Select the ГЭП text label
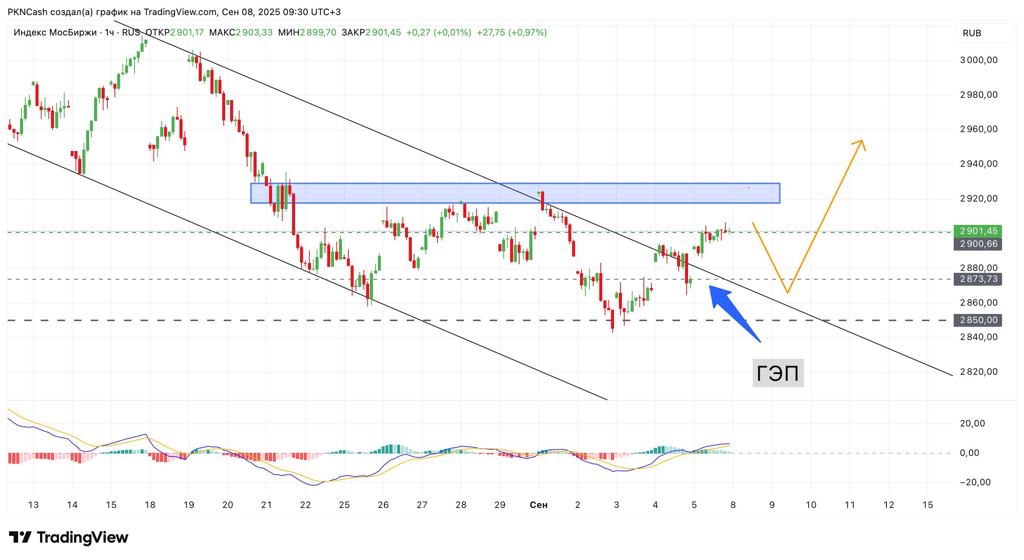Screen dimensions: 1024x560 (x=778, y=373)
